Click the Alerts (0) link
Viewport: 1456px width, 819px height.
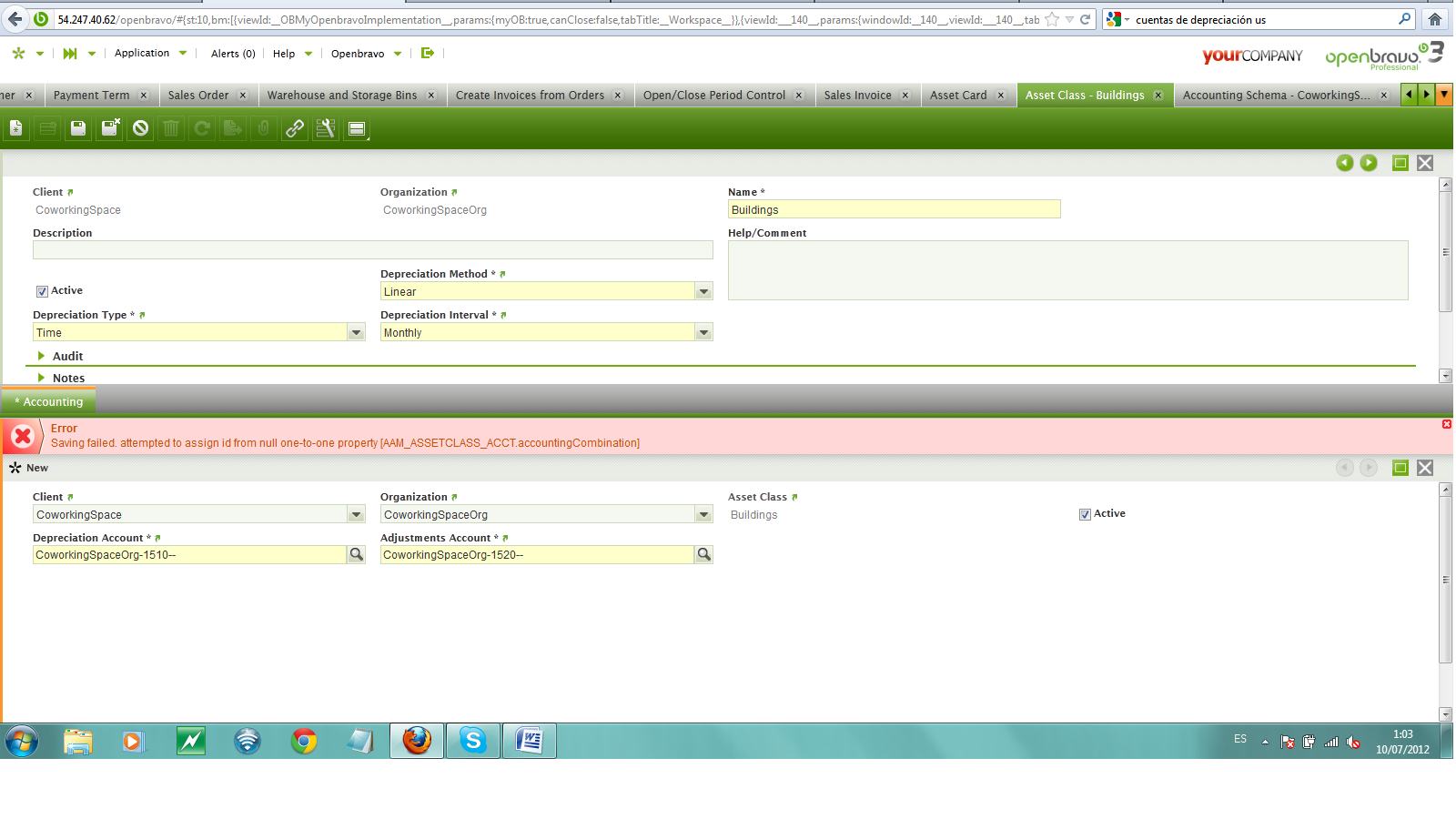pos(233,55)
